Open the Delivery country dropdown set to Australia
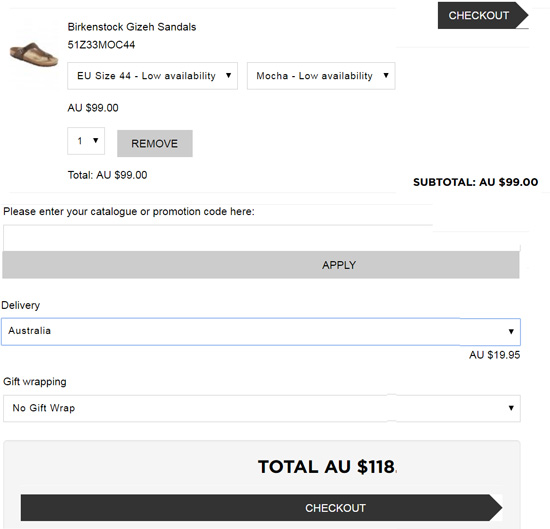Screen dimensions: 550x529 (x=261, y=332)
